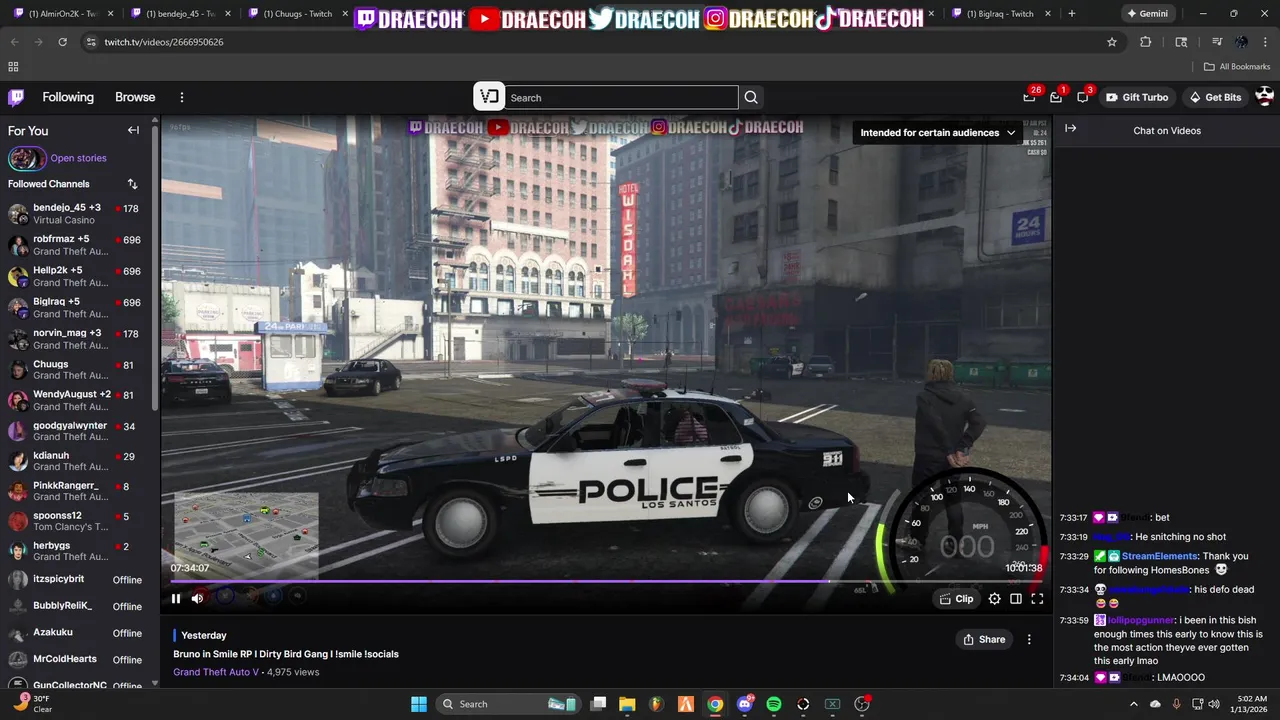
Task: Click the Share button below video
Action: 984,640
